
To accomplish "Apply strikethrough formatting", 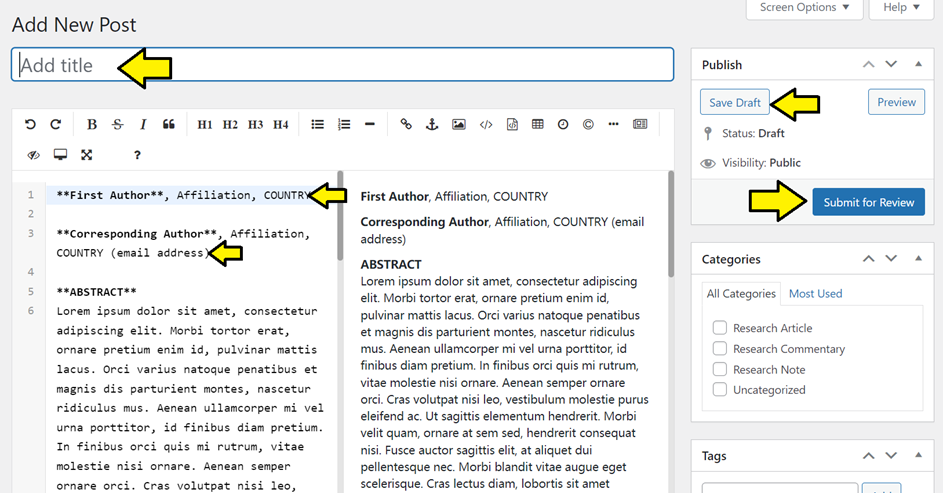I will tap(117, 124).
